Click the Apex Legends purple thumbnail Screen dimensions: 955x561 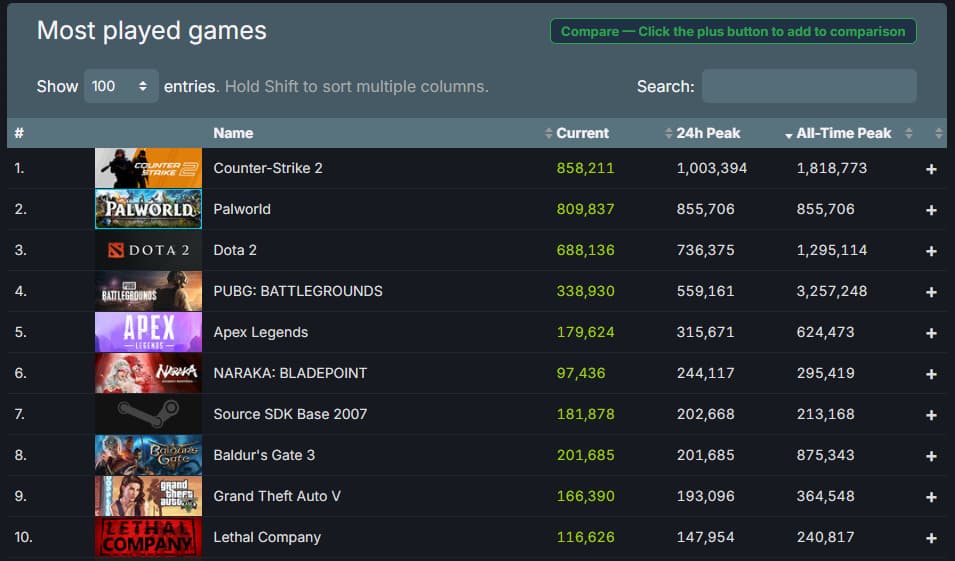tap(148, 332)
